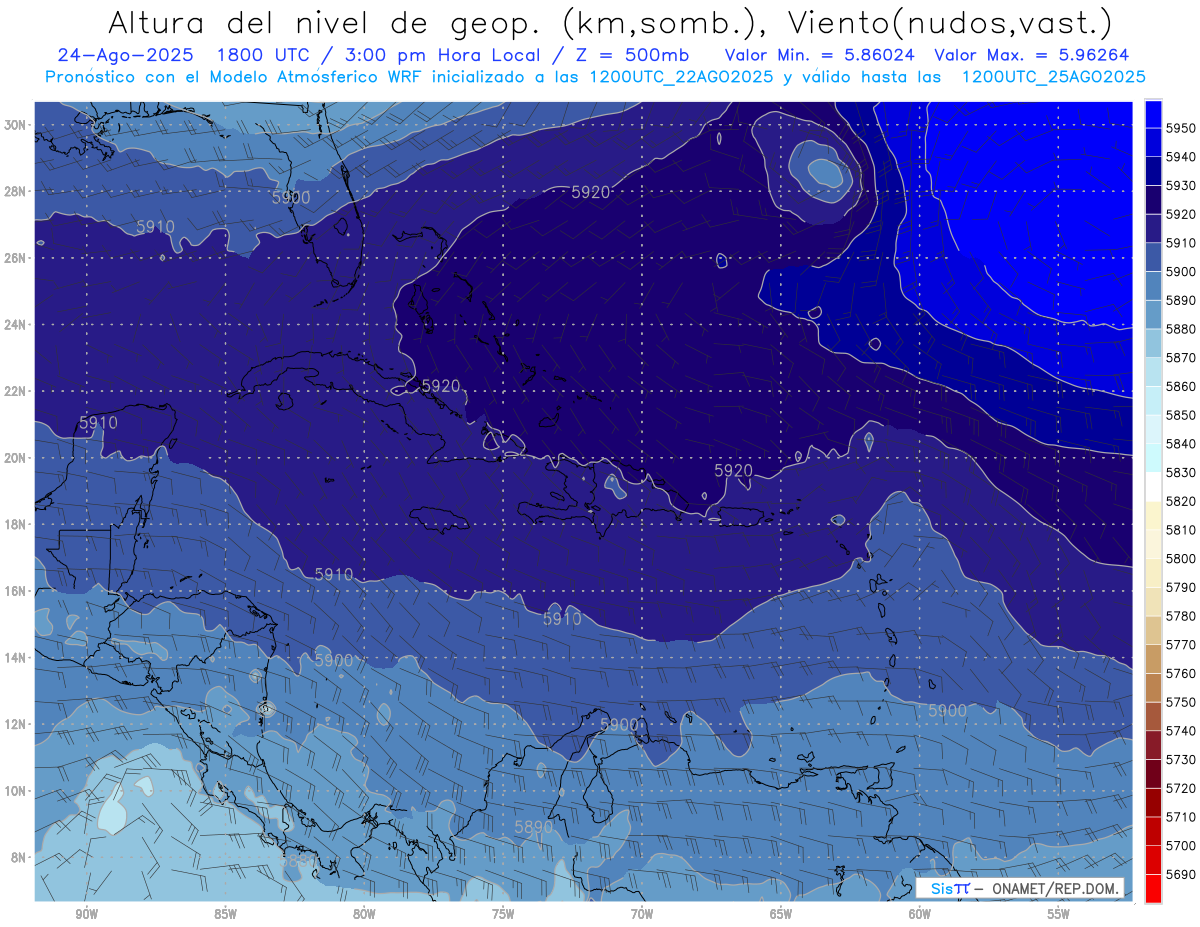This screenshot has width=1200, height=927.
Task: Click the color bar value 5950
Action: 1180,128
